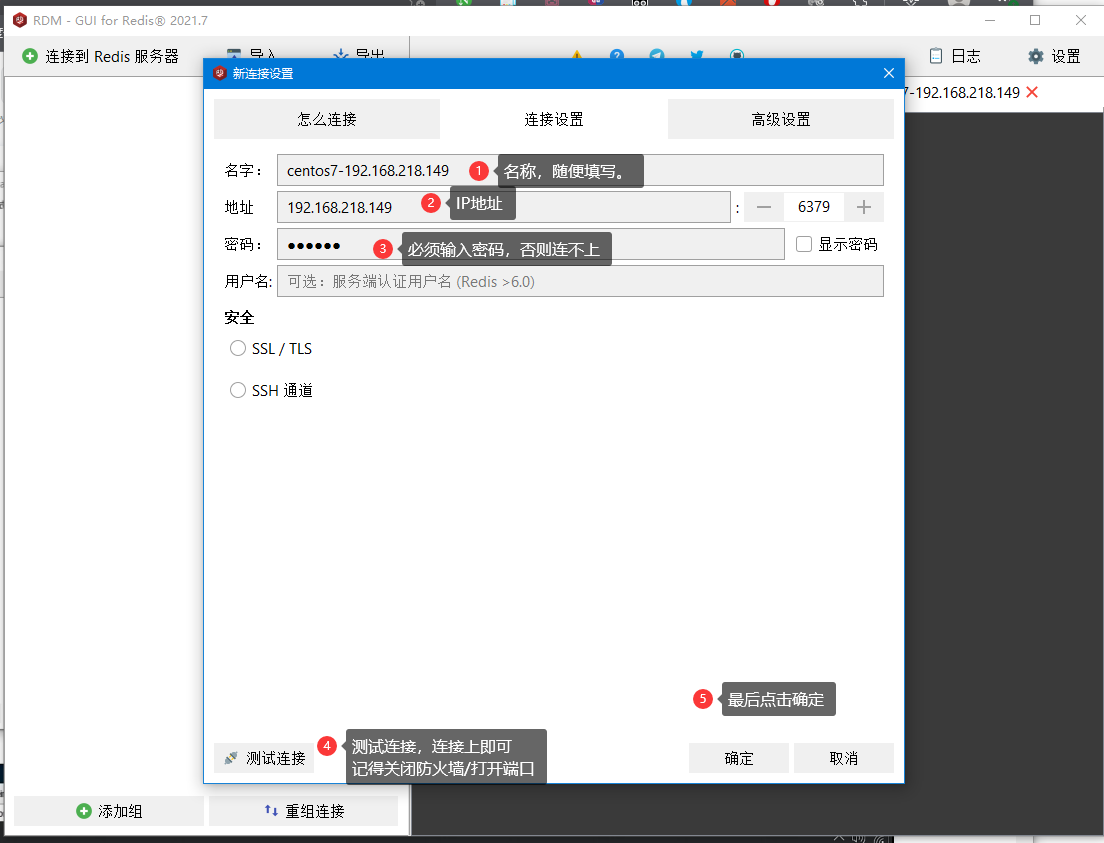The width and height of the screenshot is (1104, 843).
Task: Click the Twitter bird icon in toolbar
Action: pos(697,54)
